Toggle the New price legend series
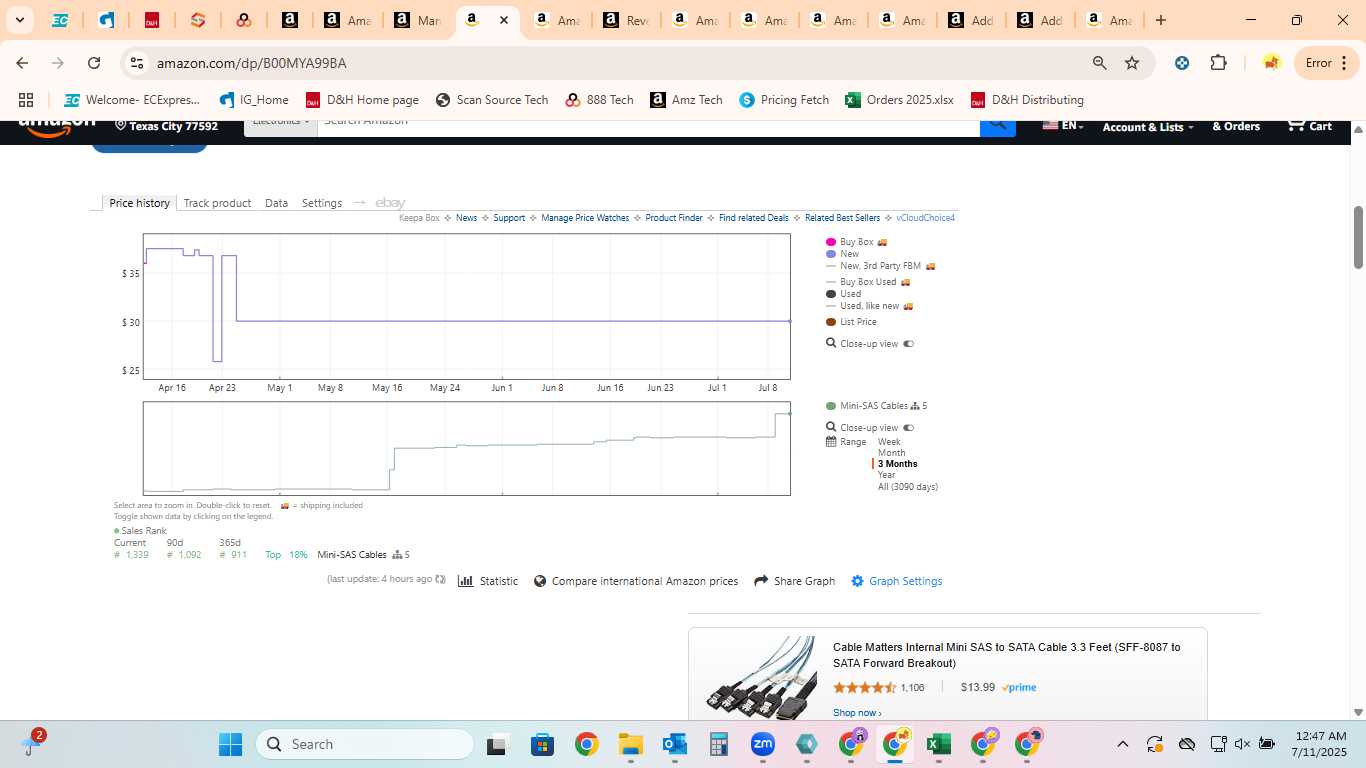 coord(842,254)
